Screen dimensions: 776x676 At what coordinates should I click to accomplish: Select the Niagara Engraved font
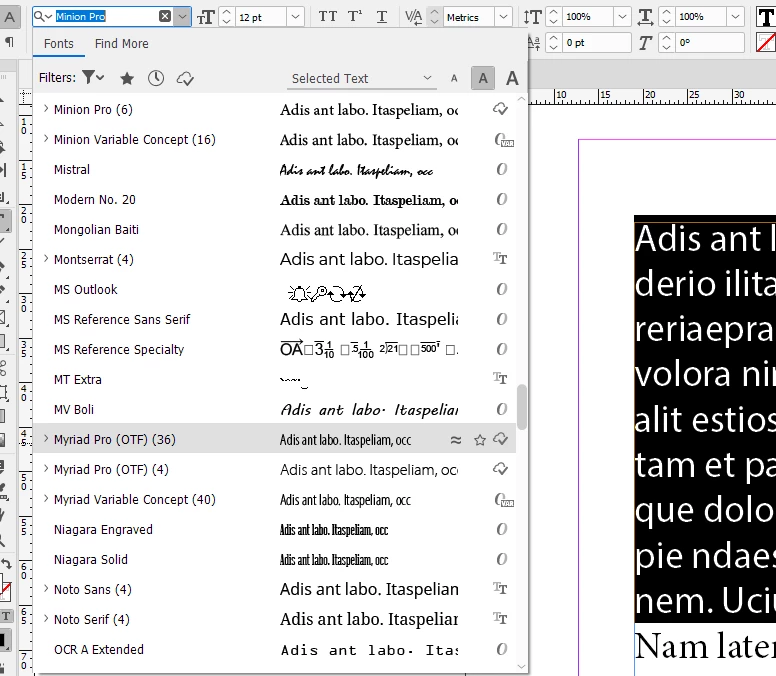[x=274, y=530]
